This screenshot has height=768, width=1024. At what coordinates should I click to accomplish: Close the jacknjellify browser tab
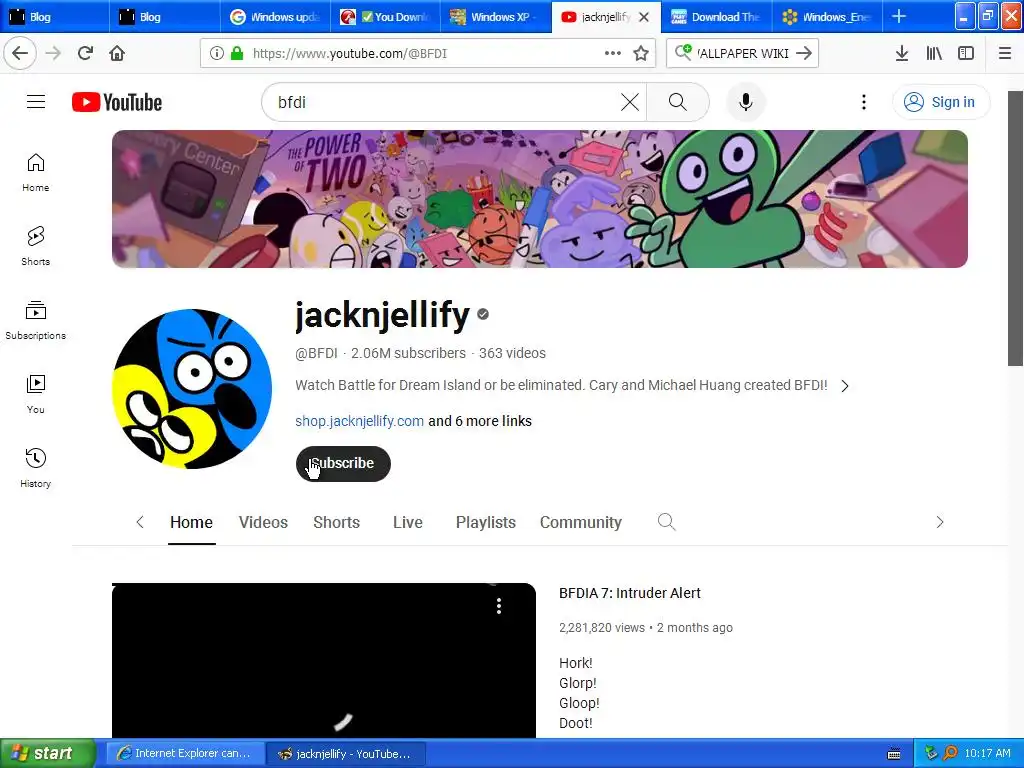[x=644, y=17]
